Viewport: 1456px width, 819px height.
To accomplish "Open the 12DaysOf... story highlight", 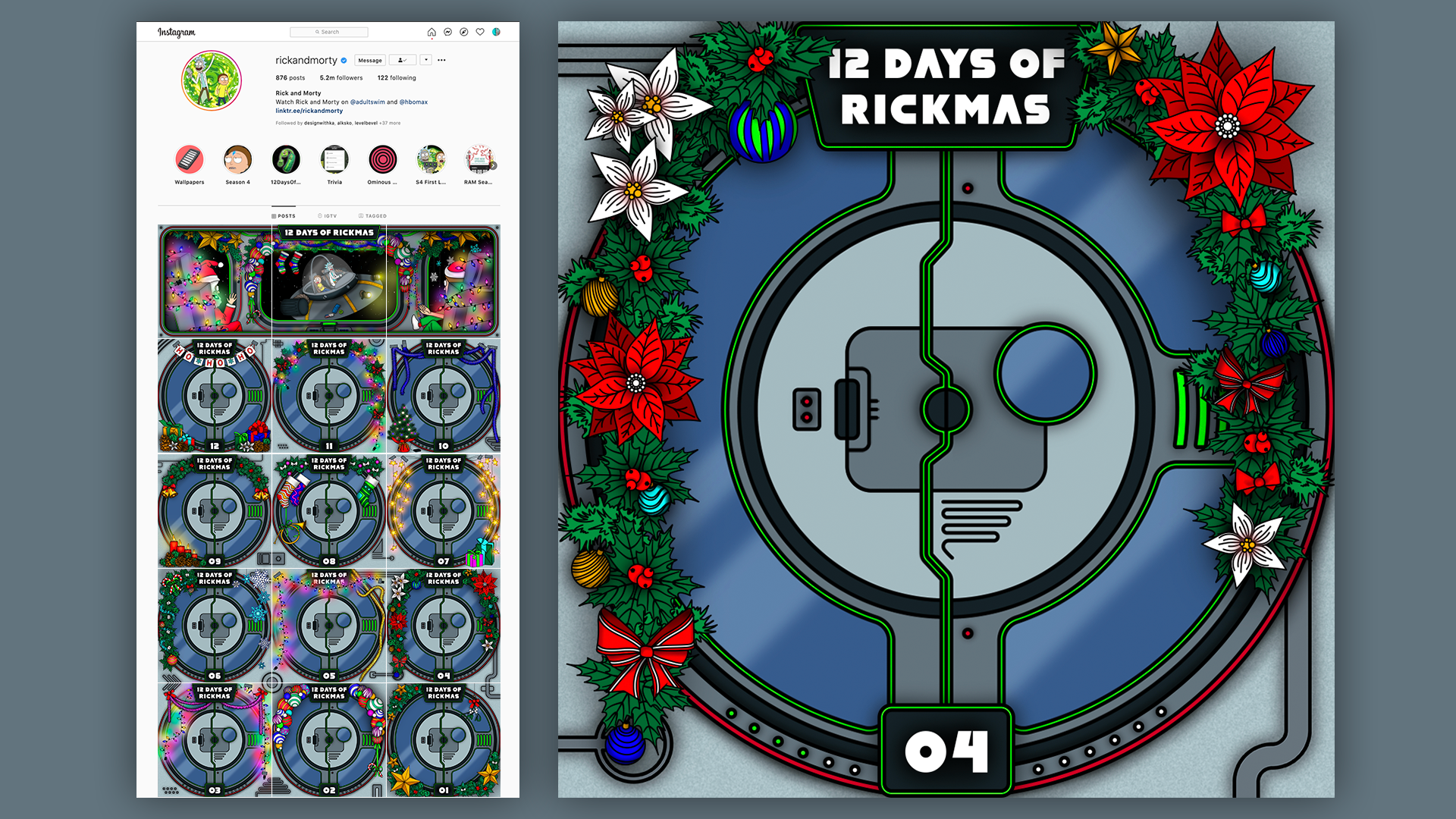I will (x=286, y=165).
